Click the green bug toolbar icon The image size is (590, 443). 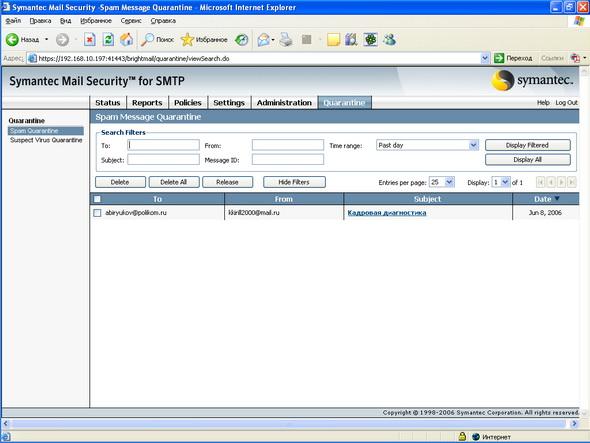(x=370, y=40)
